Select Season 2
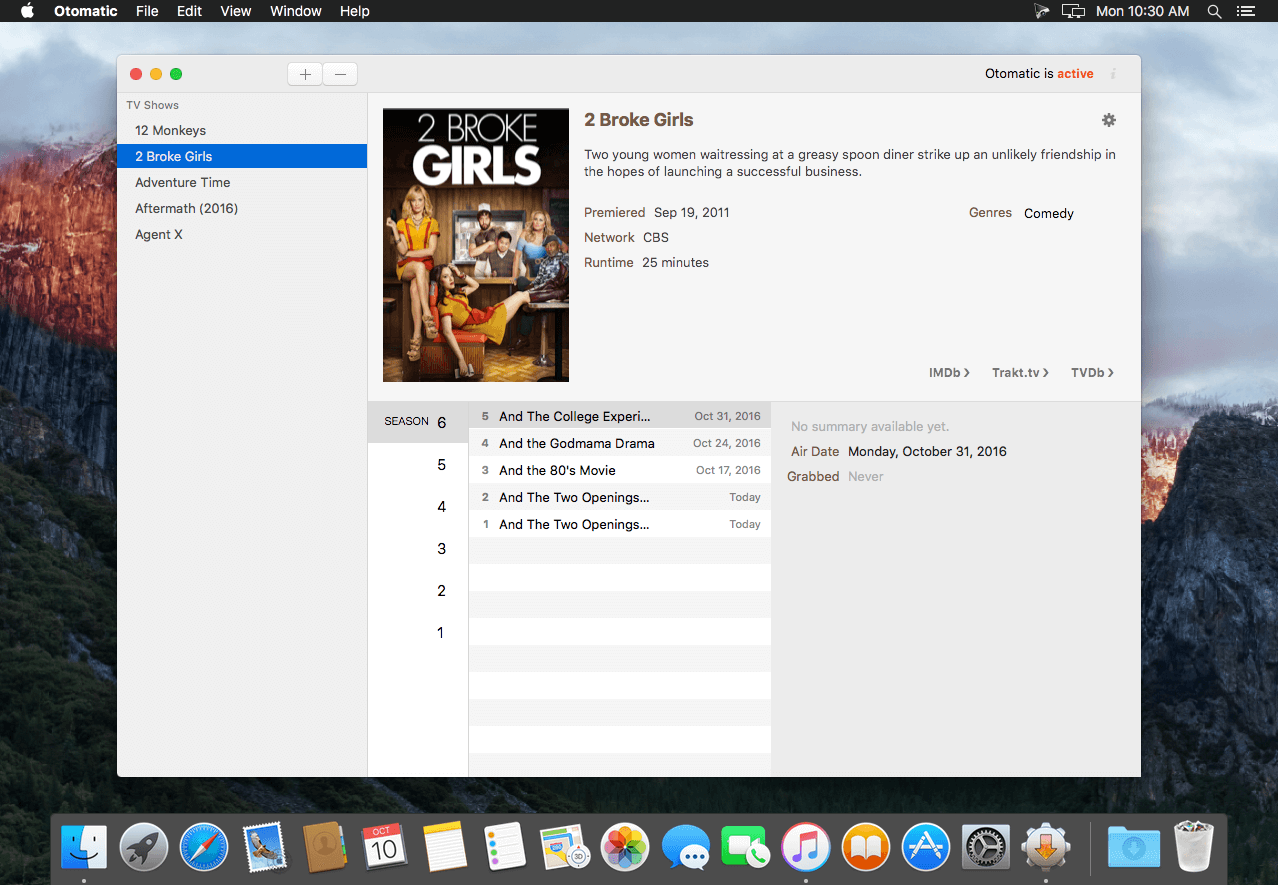Screen dimensions: 1278x885 [418, 591]
